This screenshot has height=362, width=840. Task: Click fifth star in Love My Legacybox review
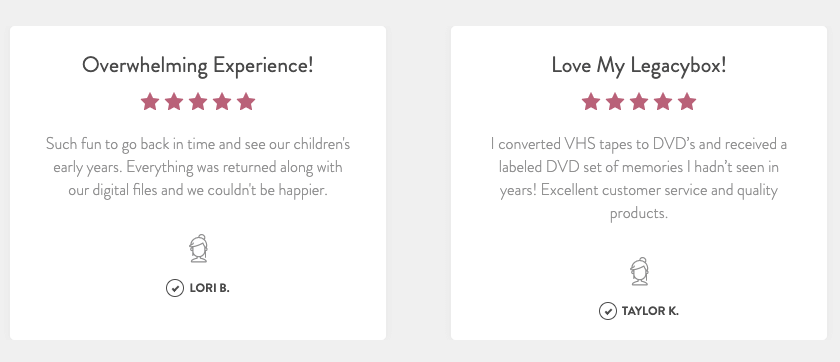(687, 101)
